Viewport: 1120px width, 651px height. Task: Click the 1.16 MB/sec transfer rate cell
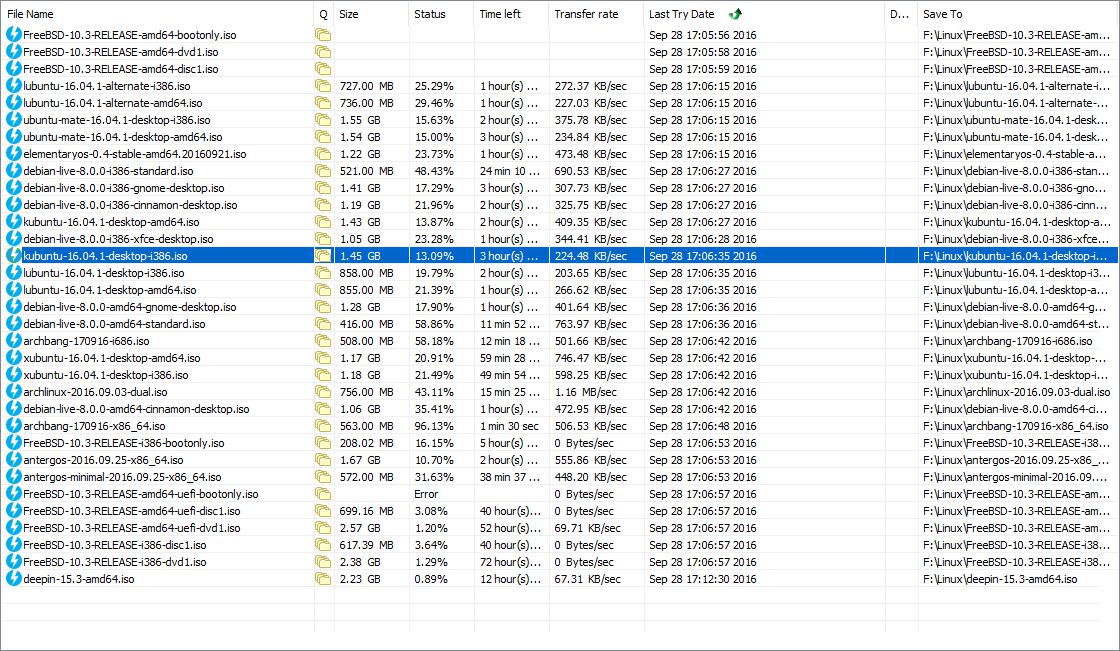point(584,392)
